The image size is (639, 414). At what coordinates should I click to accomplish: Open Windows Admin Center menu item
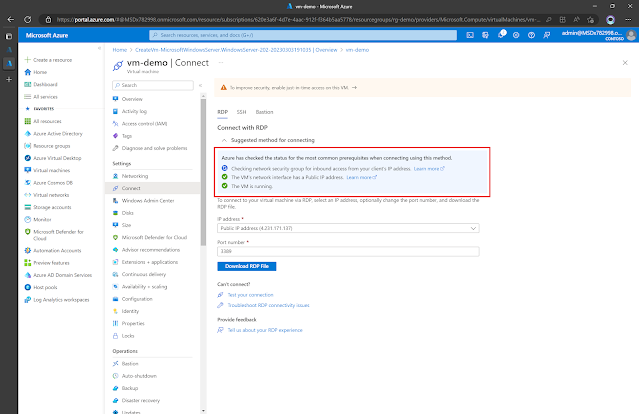coord(143,200)
